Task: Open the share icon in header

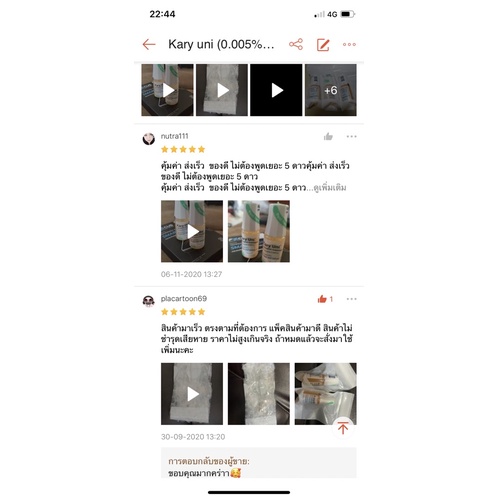Action: click(x=296, y=44)
